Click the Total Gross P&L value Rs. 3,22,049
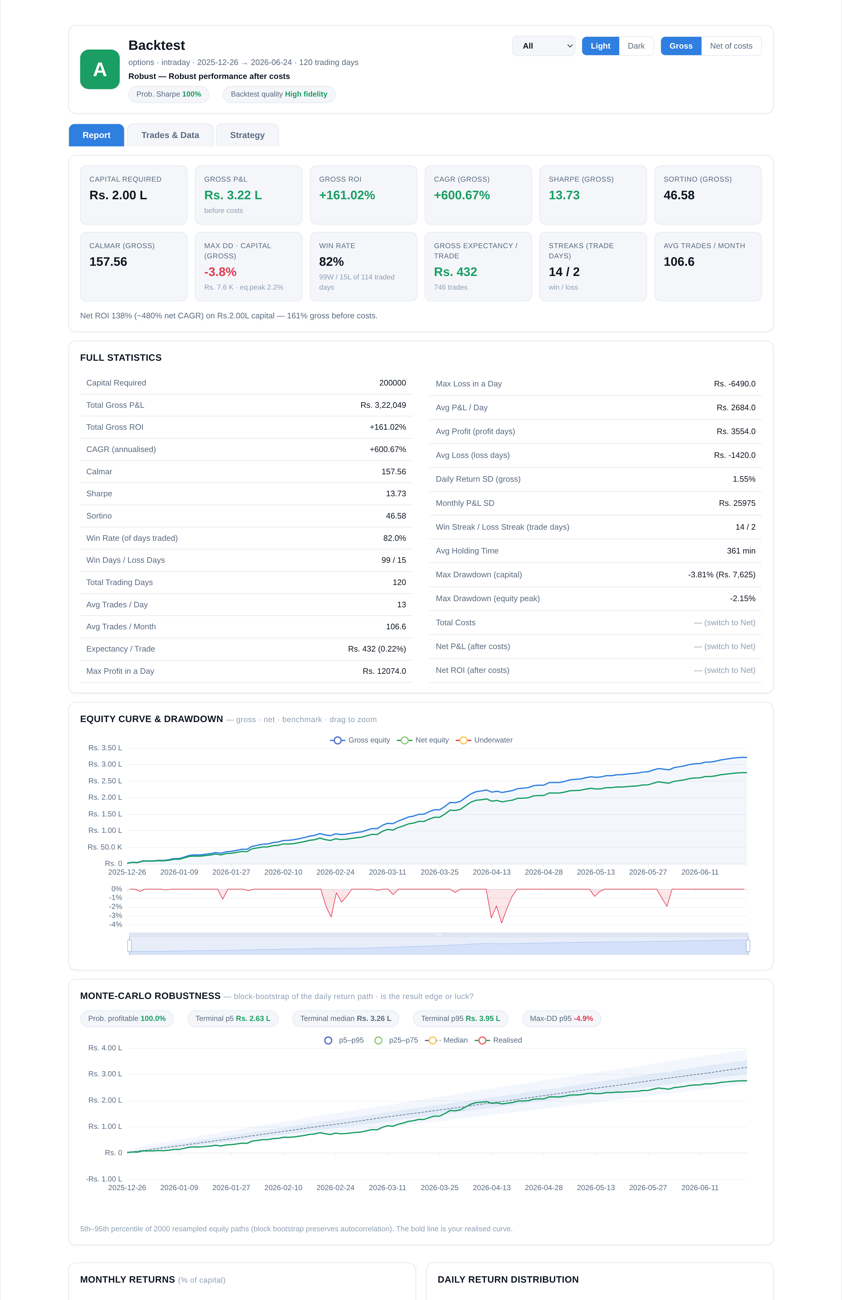 tap(383, 405)
